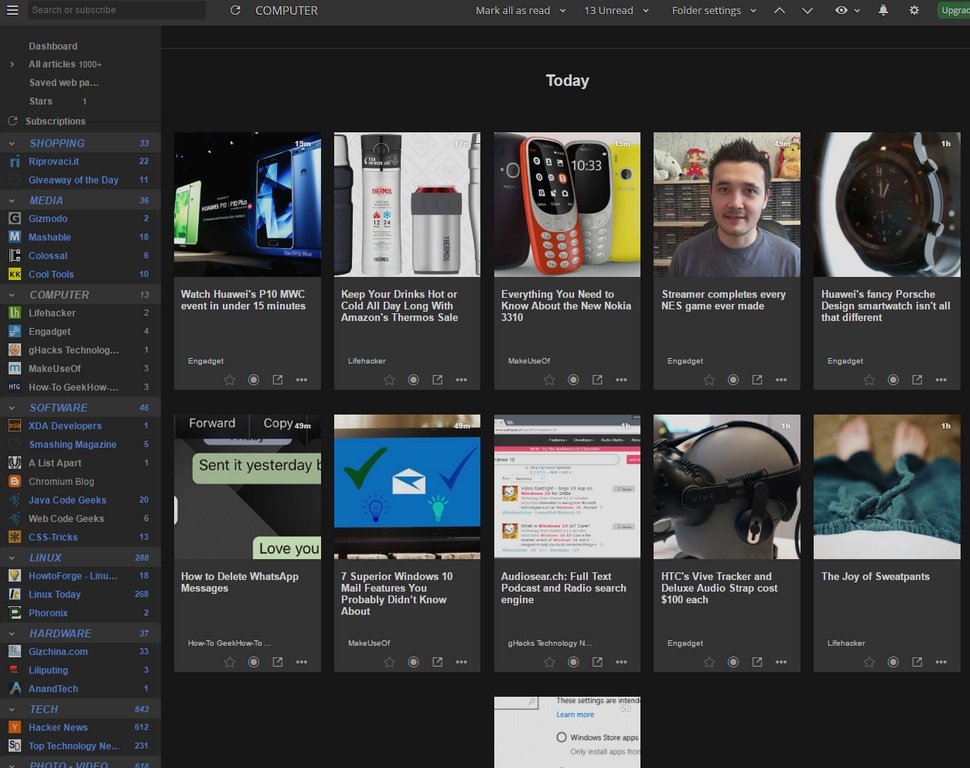Star The Joy of Sweatpants article

pos(869,662)
